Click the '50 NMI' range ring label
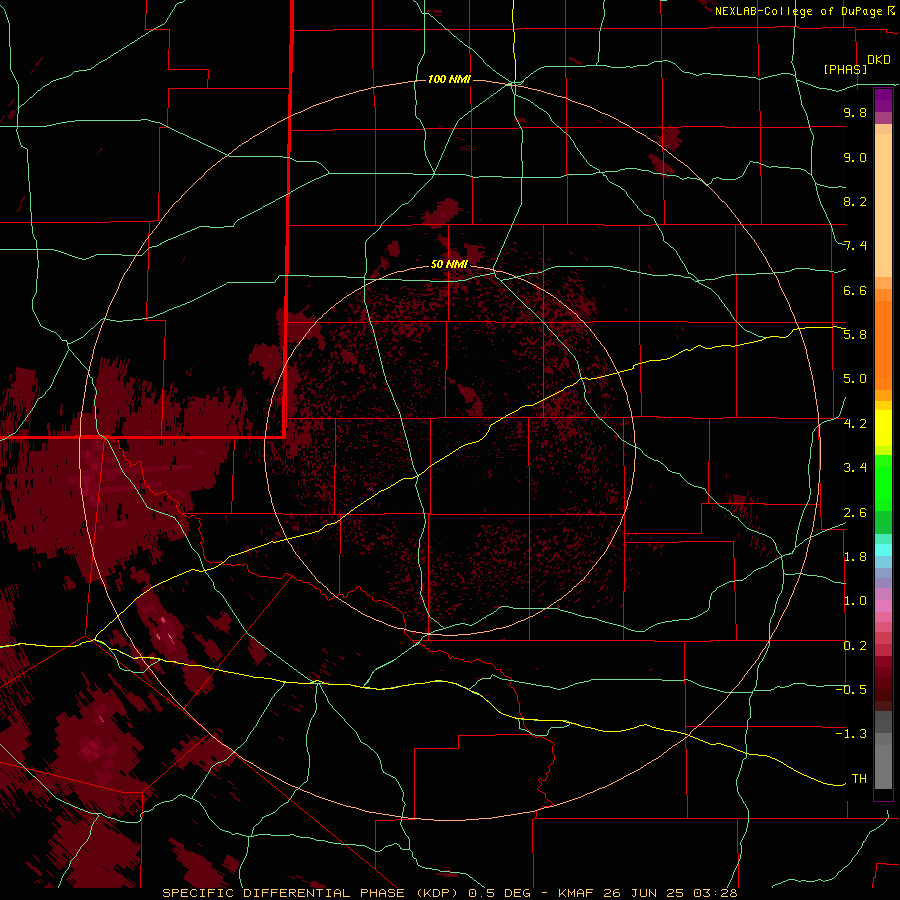Viewport: 900px width, 900px height. coord(449,264)
